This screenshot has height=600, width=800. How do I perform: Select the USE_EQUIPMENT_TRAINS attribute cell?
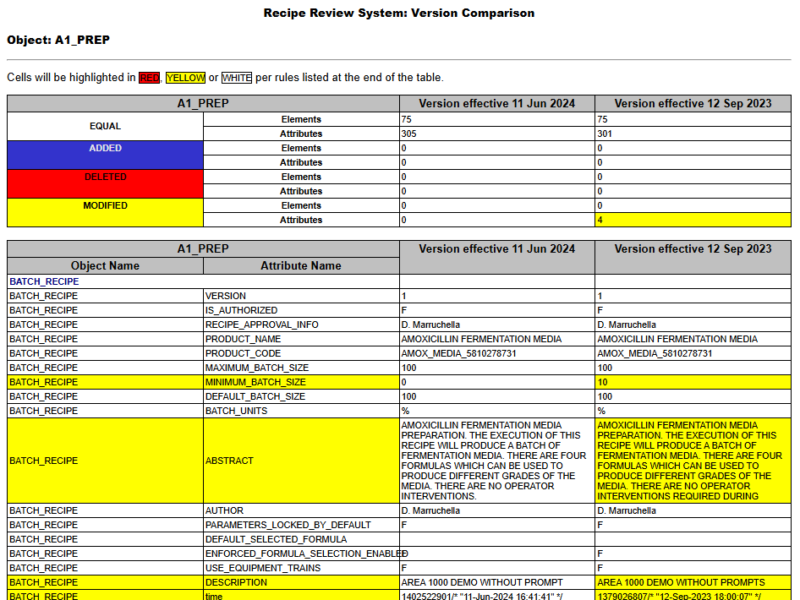[301, 568]
